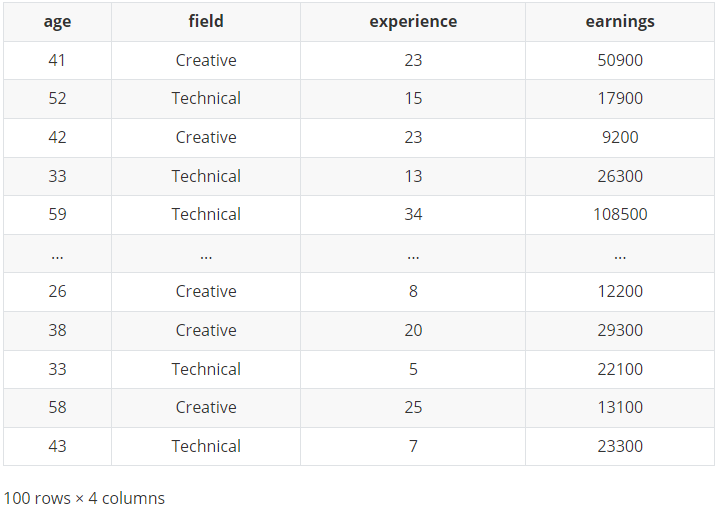Click the earnings cell with 29300
The height and width of the screenshot is (524, 717).
pos(620,330)
